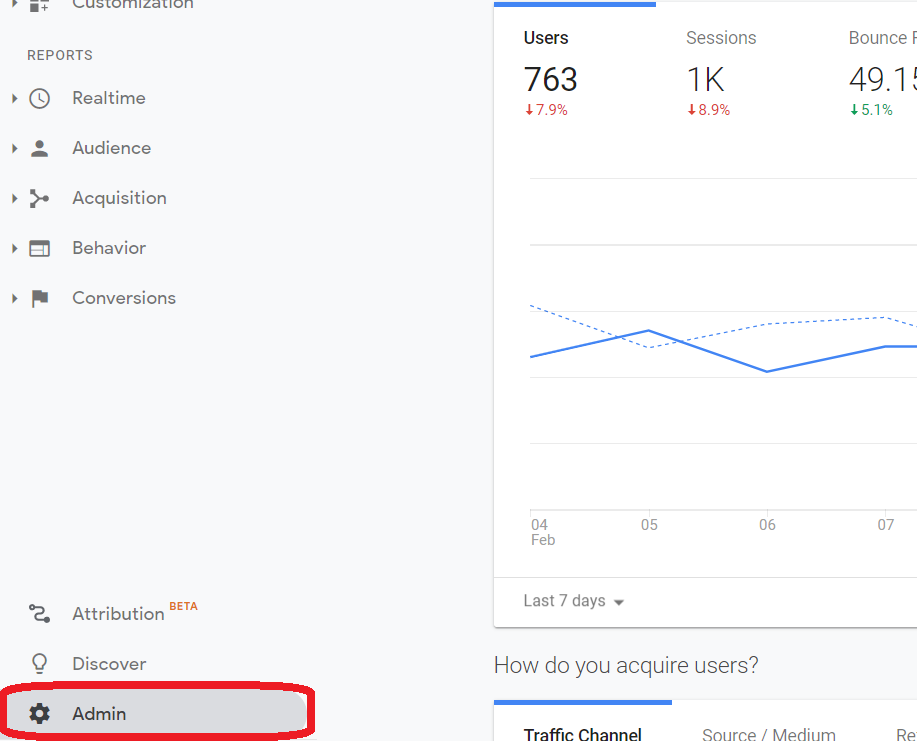This screenshot has height=741, width=917.
Task: Click the 8.9% sessions change indicator
Action: 709,110
